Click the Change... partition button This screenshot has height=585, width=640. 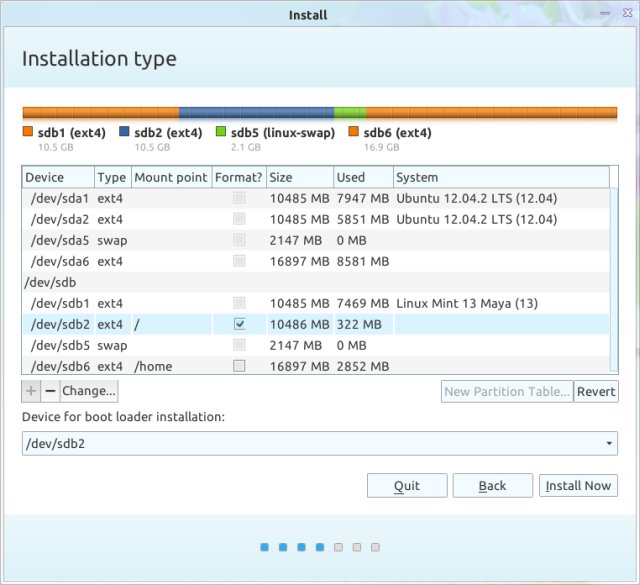click(x=89, y=391)
